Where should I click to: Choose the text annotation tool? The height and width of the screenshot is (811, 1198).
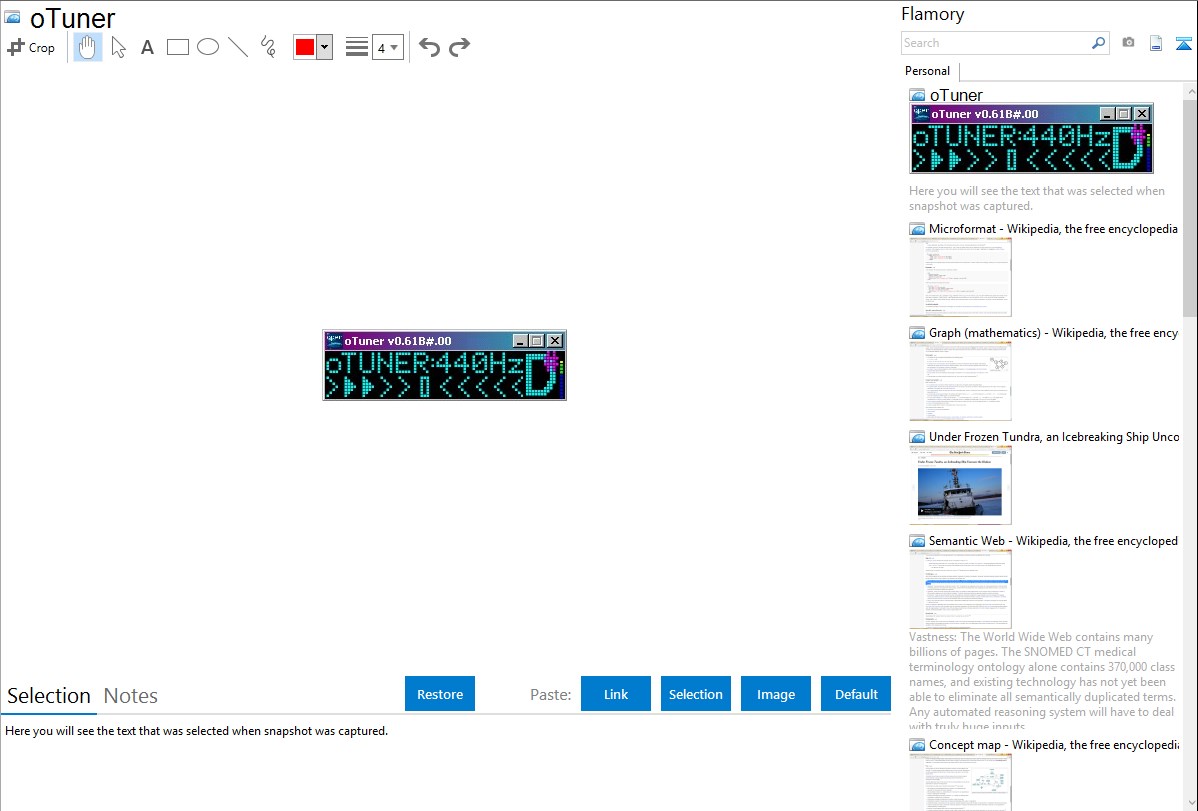click(147, 48)
